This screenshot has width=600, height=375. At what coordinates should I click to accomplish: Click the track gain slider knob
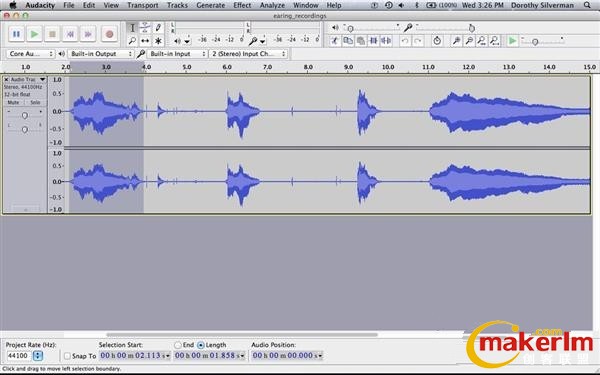point(24,115)
